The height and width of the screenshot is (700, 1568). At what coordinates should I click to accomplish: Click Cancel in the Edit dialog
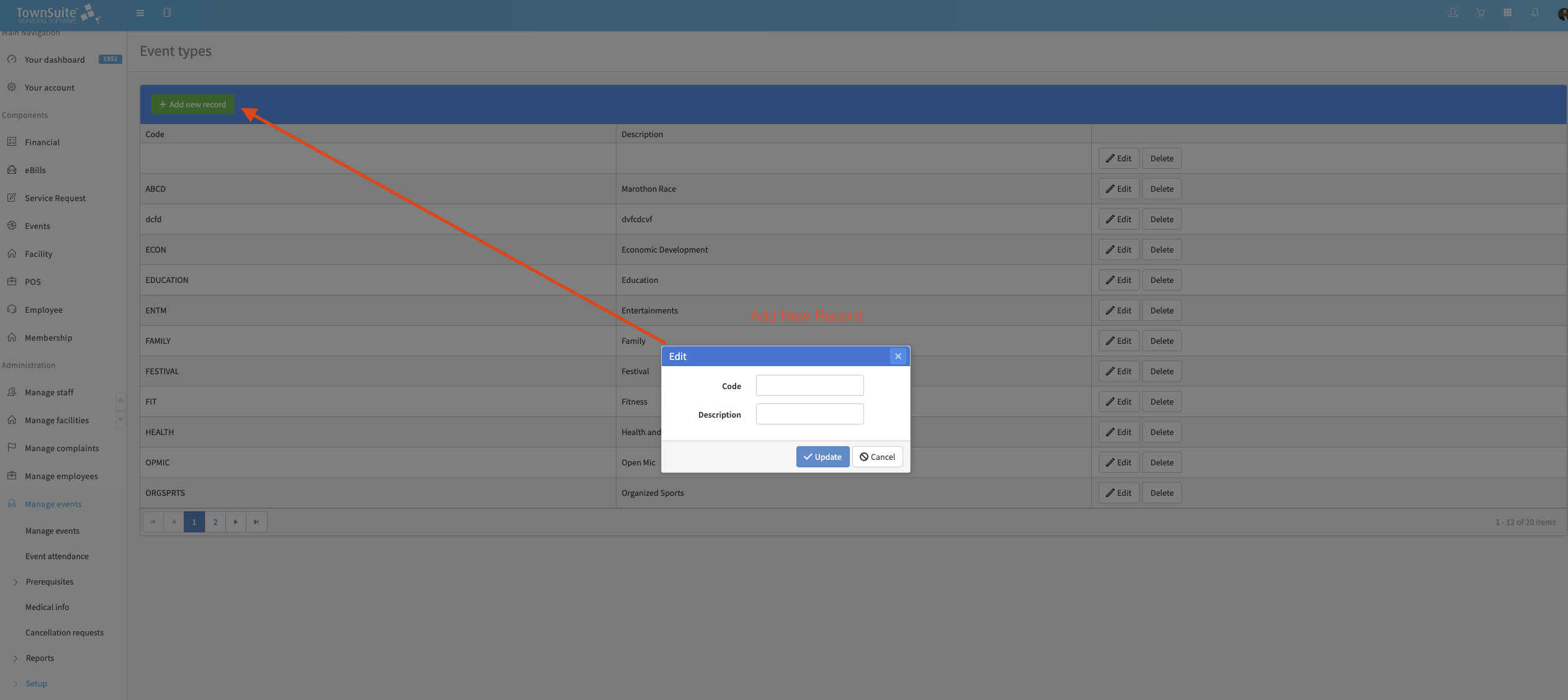tap(877, 457)
